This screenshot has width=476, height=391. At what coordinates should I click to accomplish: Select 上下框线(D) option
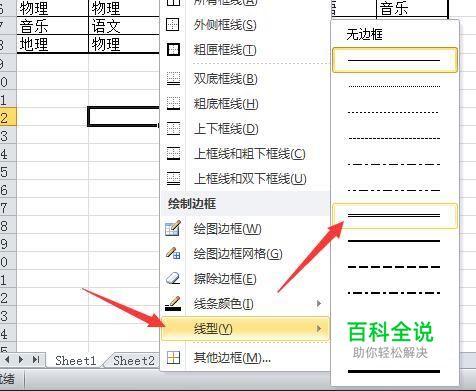pos(244,129)
